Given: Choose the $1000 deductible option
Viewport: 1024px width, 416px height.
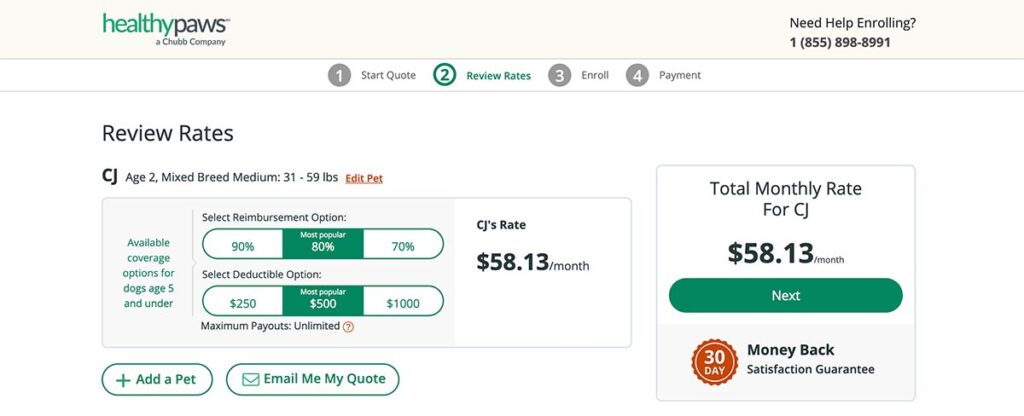Looking at the screenshot, I should tap(403, 301).
